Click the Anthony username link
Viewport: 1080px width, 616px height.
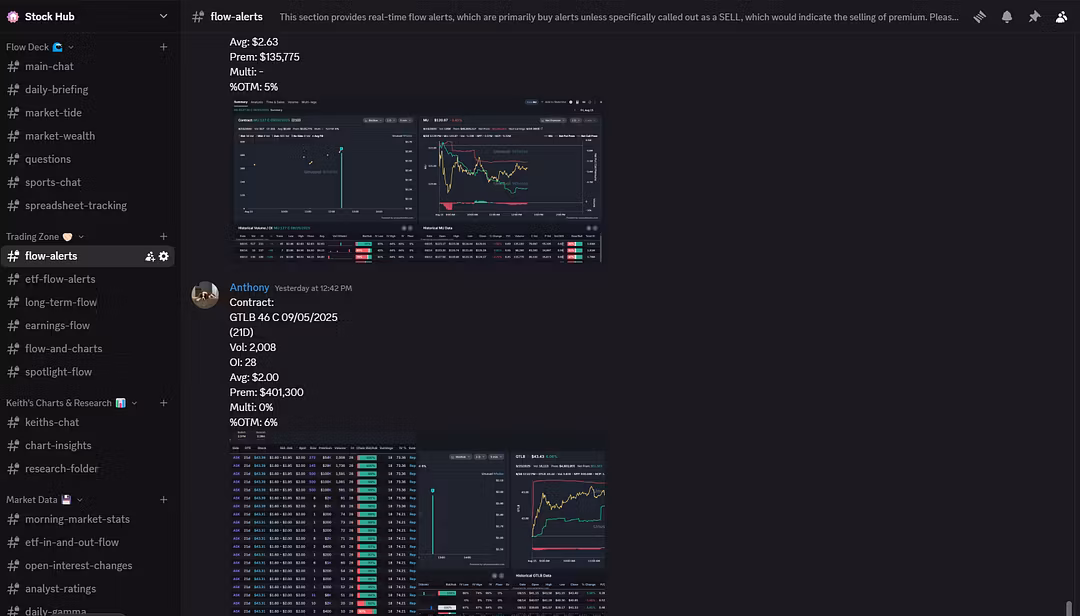[249, 288]
